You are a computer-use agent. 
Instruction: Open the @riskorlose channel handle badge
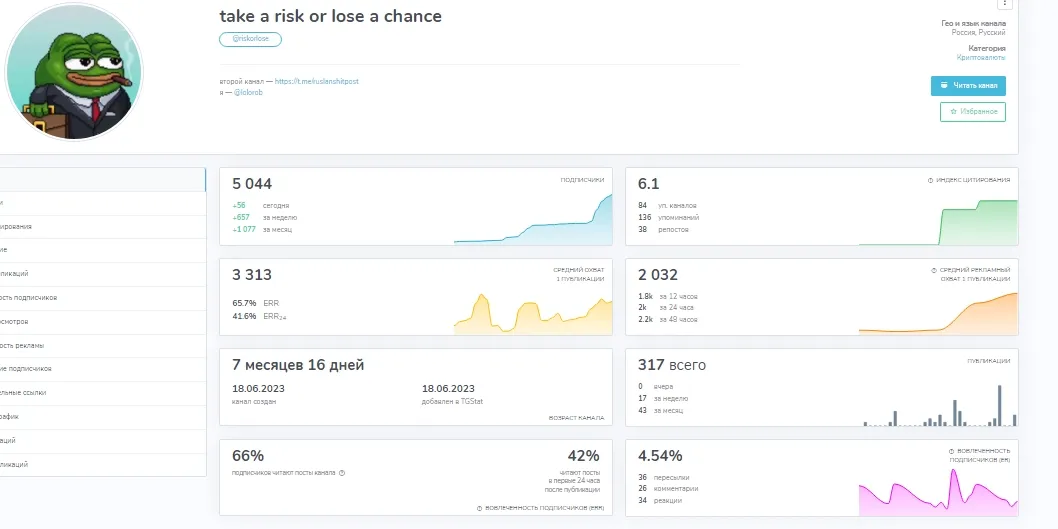[250, 39]
